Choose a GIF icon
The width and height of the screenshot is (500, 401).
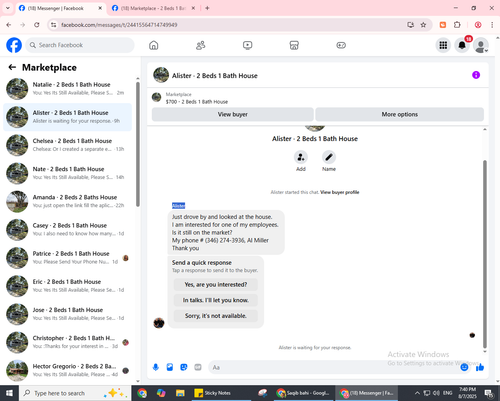point(198,367)
